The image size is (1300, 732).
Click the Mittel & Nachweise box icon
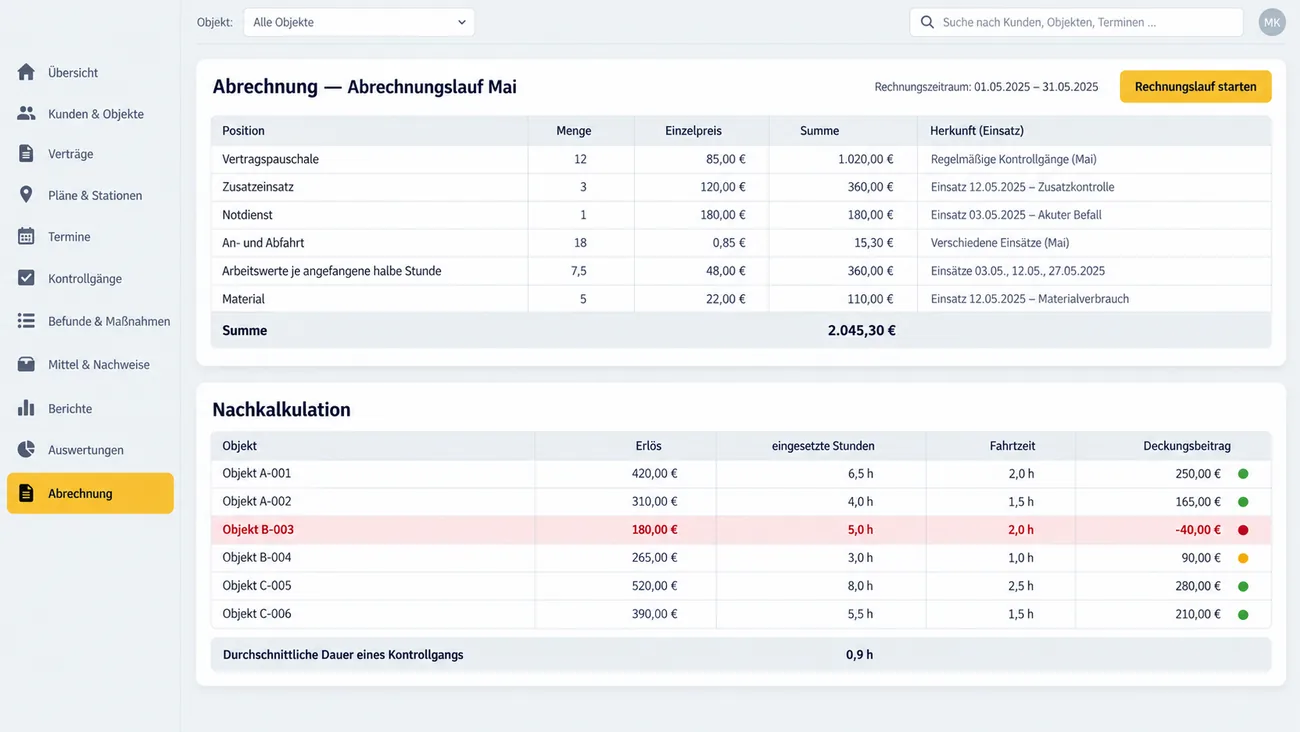pos(26,365)
